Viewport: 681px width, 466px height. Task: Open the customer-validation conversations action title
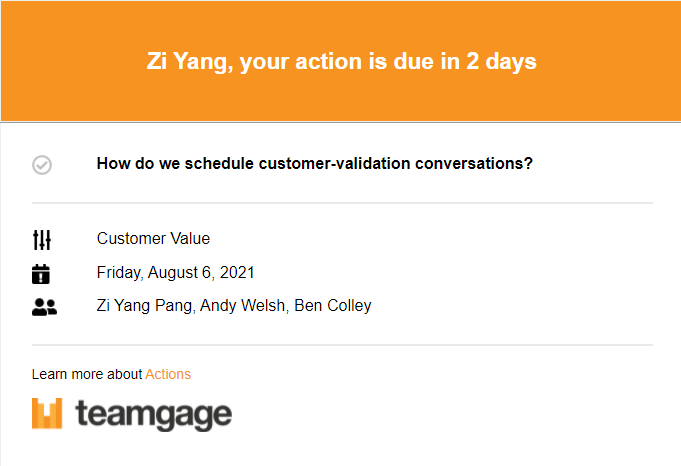click(x=314, y=164)
